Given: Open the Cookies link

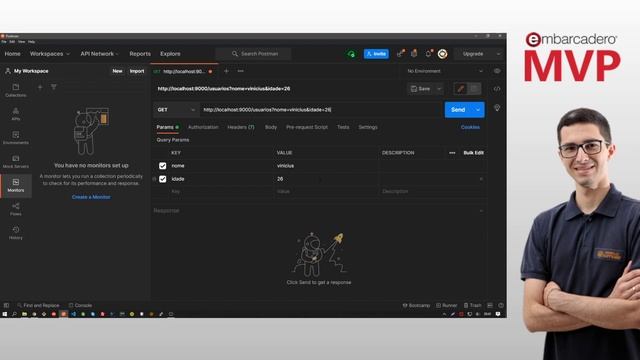Looking at the screenshot, I should (470, 127).
